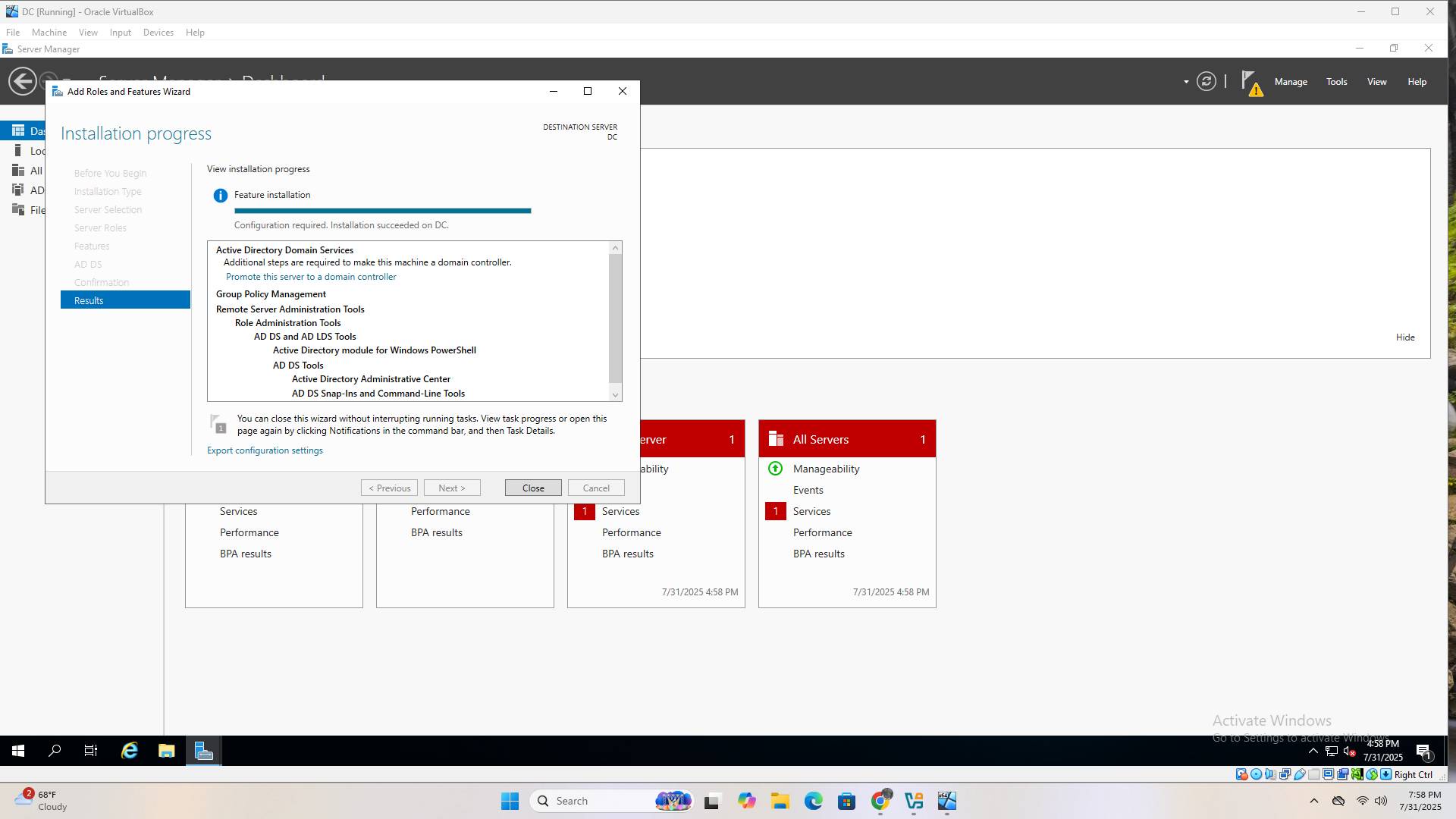Screen dimensions: 1456x819
Task: Click the refresh icon in Server Manager
Action: (1206, 81)
